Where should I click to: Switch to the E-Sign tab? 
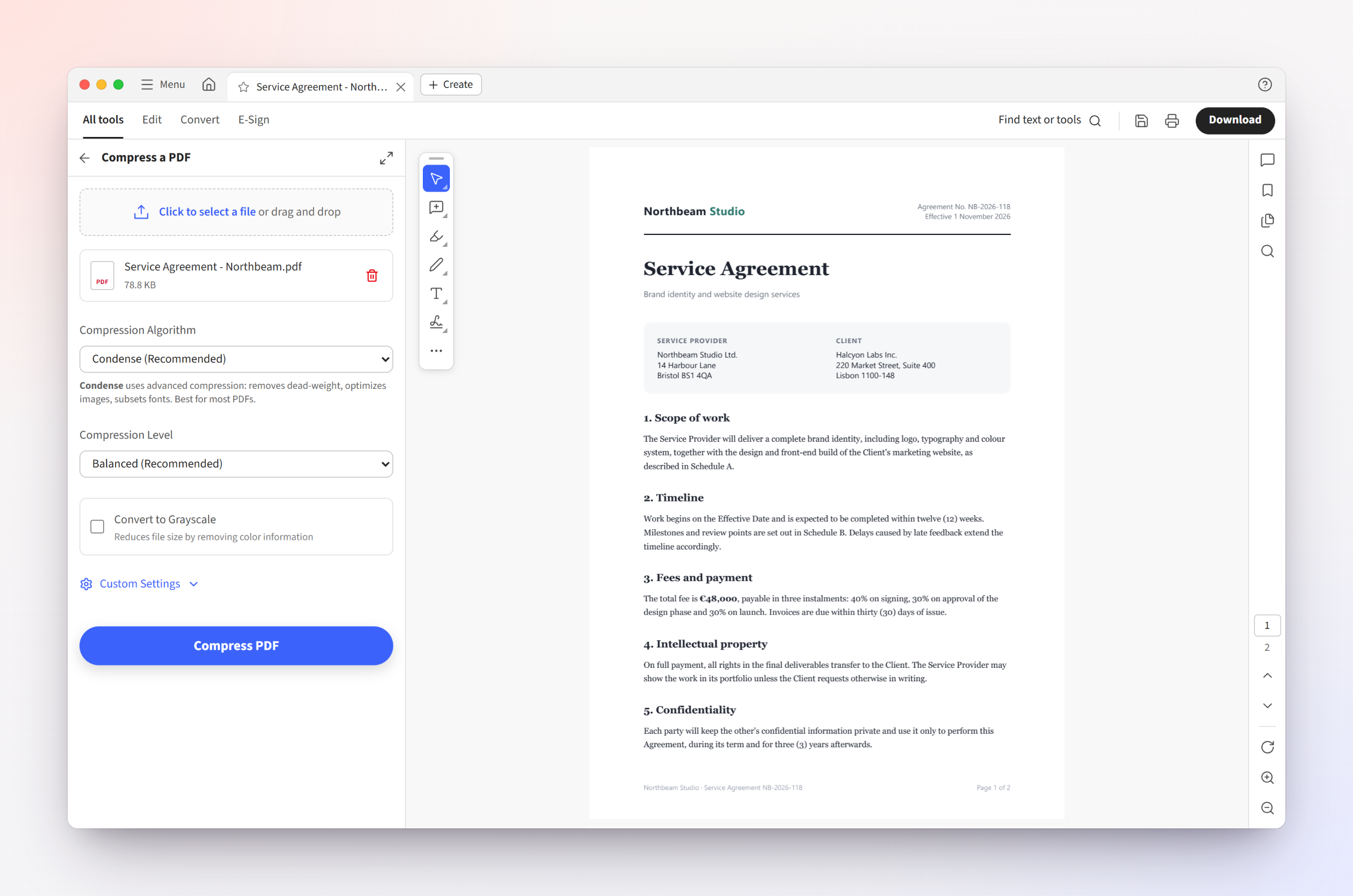[254, 119]
